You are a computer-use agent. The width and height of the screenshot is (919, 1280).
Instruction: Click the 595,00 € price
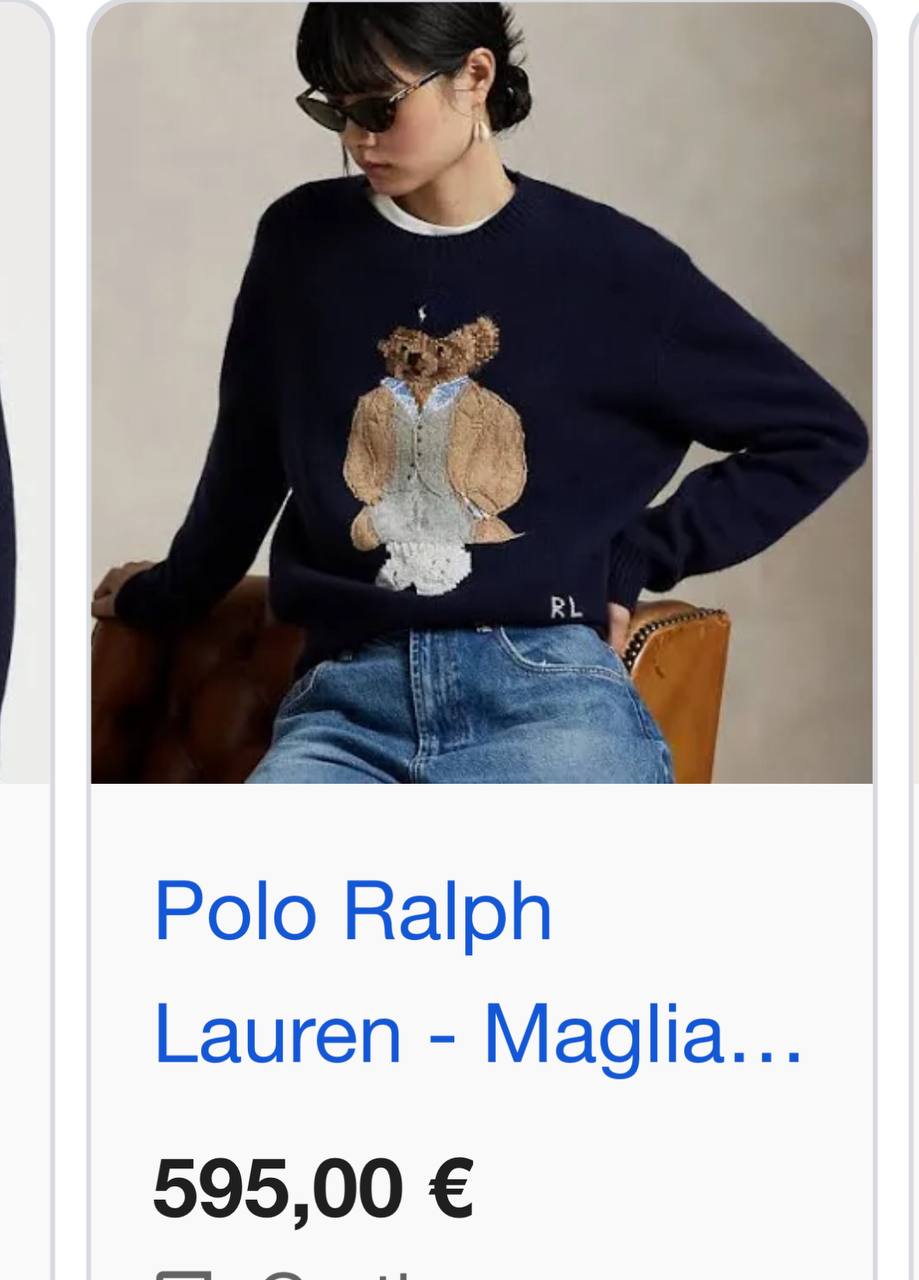313,1189
